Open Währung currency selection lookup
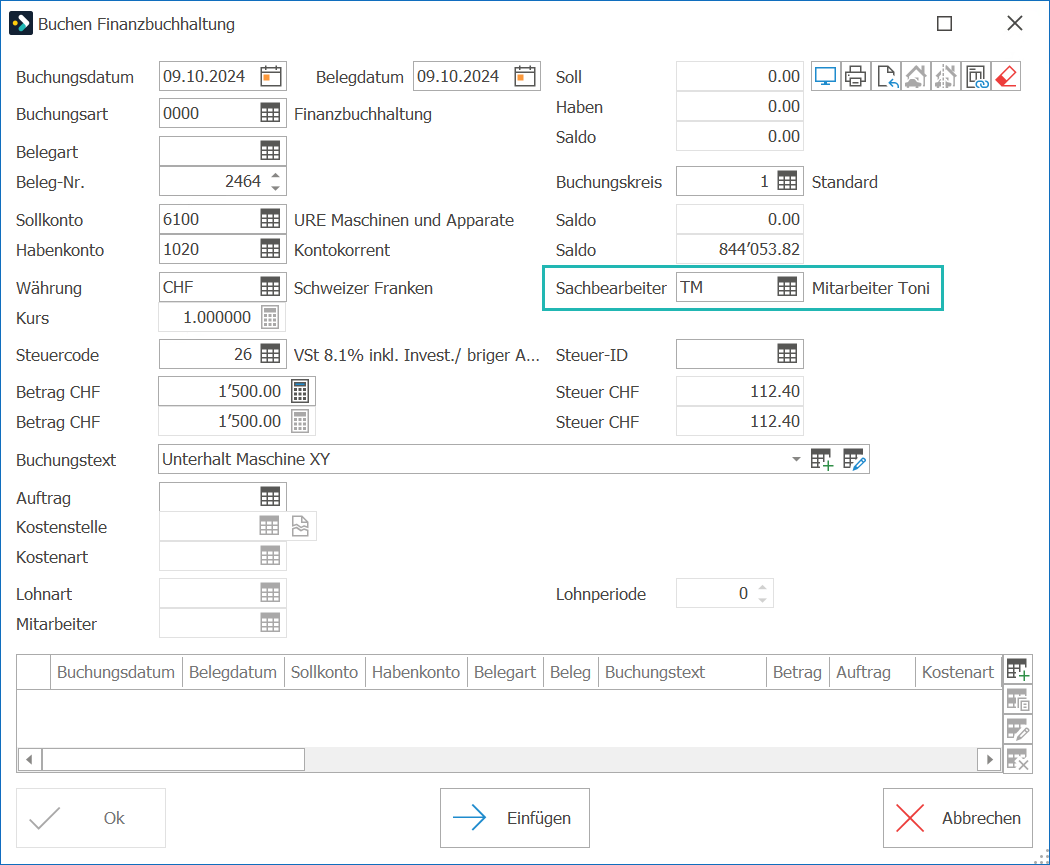Image resolution: width=1050 pixels, height=865 pixels. pyautogui.click(x=270, y=287)
